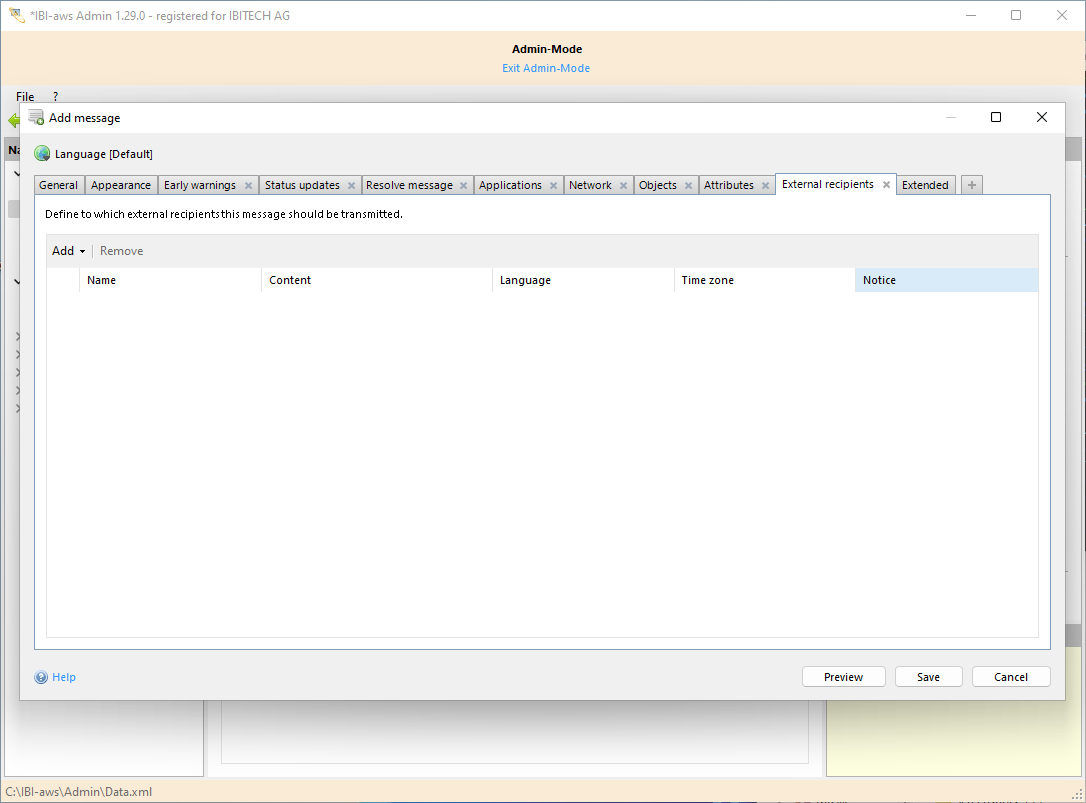Screen dimensions: 1086x803
Task: Open the Objects tab
Action: pos(658,185)
